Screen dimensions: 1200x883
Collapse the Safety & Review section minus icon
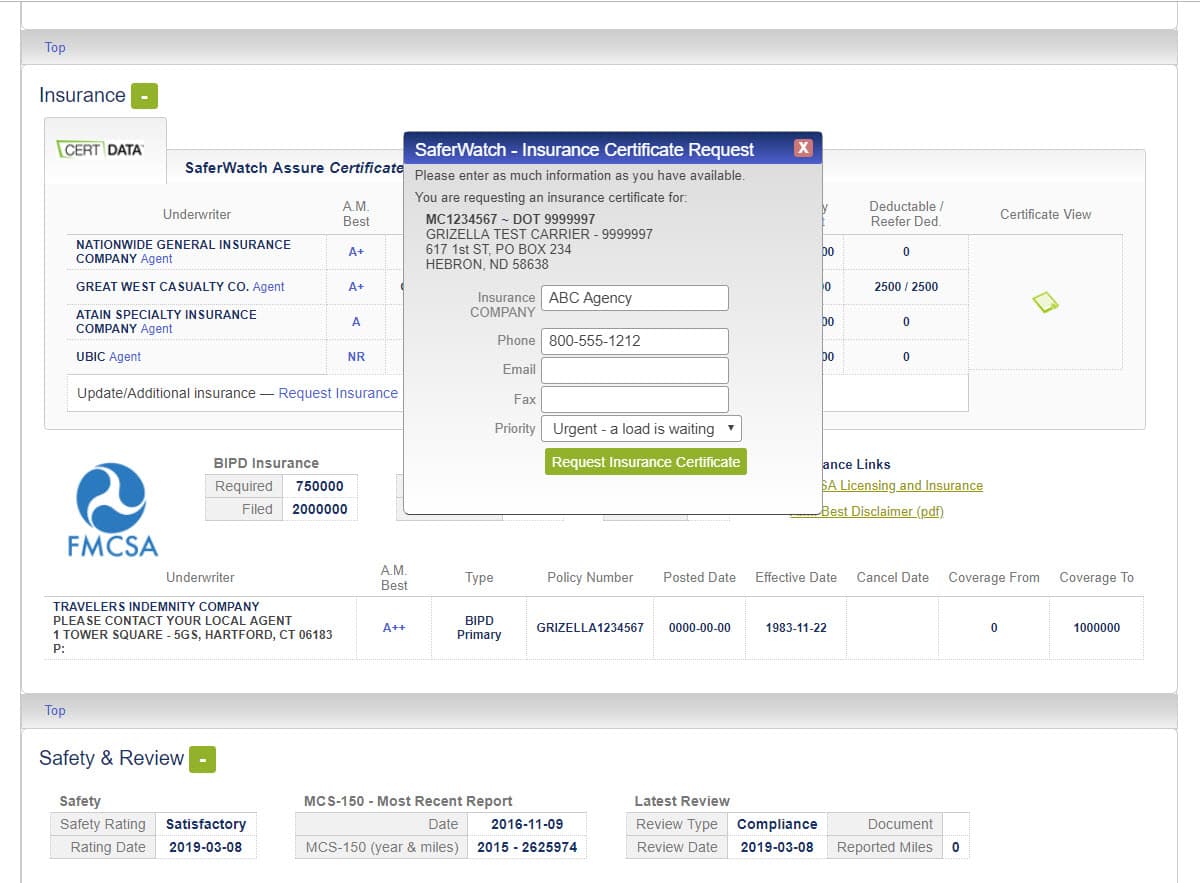tap(203, 759)
